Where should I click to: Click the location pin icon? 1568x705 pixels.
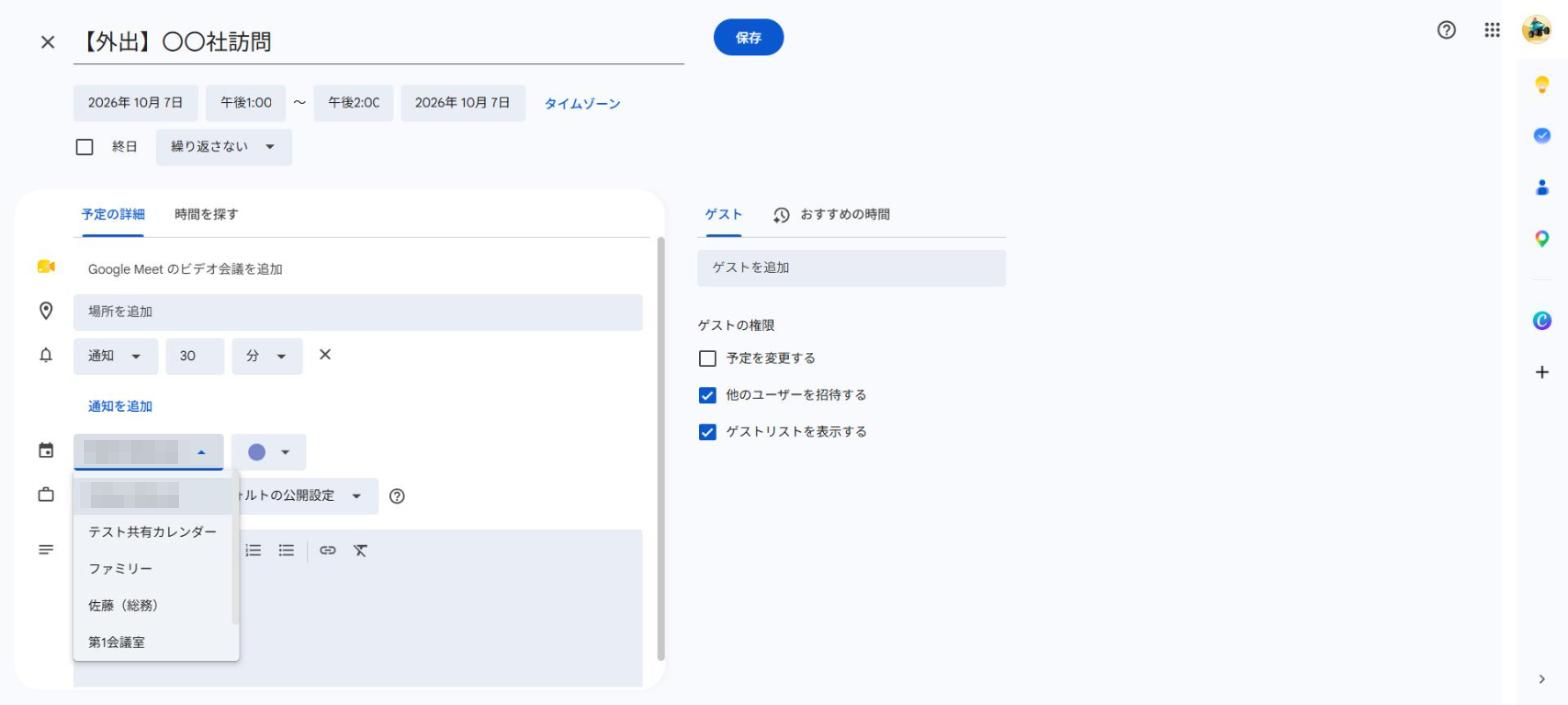click(x=46, y=311)
